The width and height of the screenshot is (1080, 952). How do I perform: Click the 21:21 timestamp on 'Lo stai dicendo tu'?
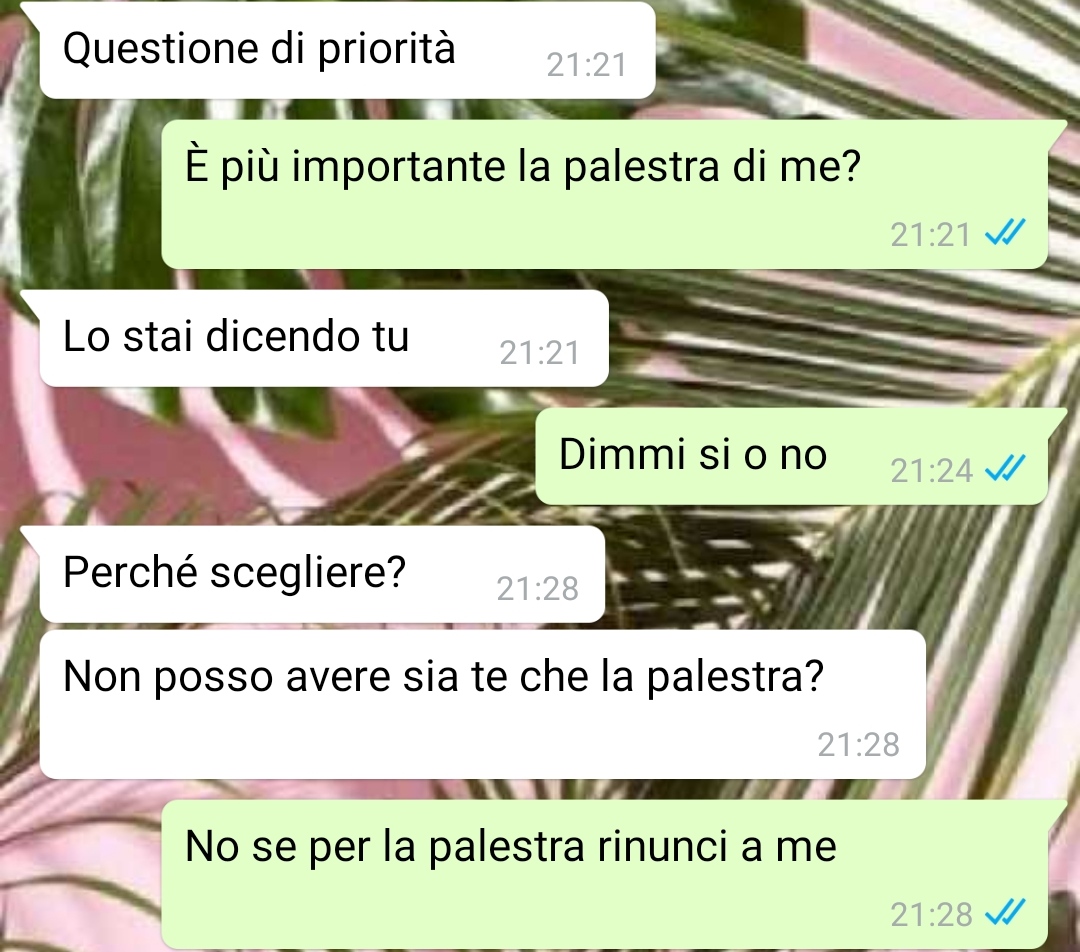[x=539, y=353]
